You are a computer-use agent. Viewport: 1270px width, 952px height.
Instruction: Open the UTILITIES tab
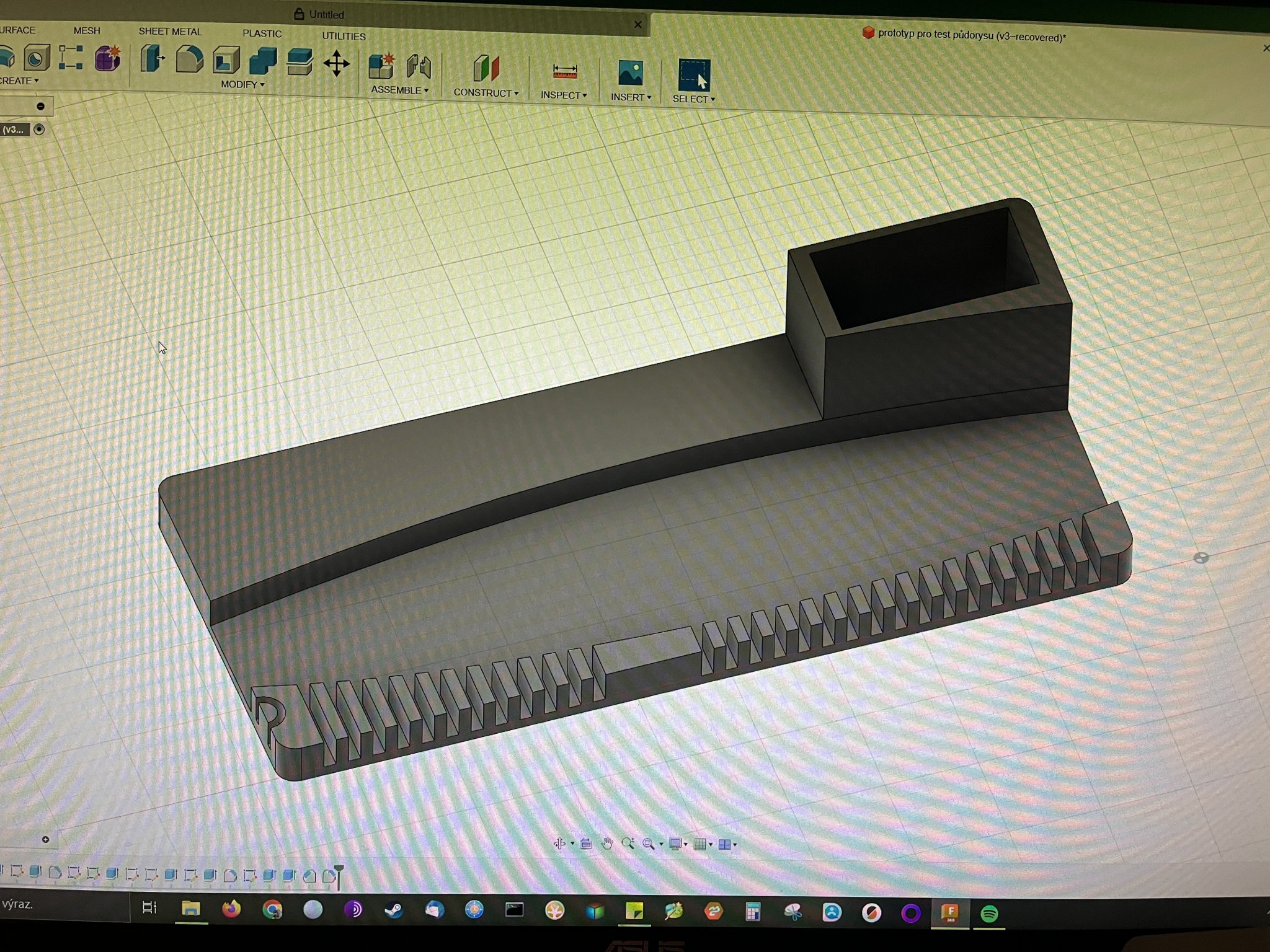(344, 36)
